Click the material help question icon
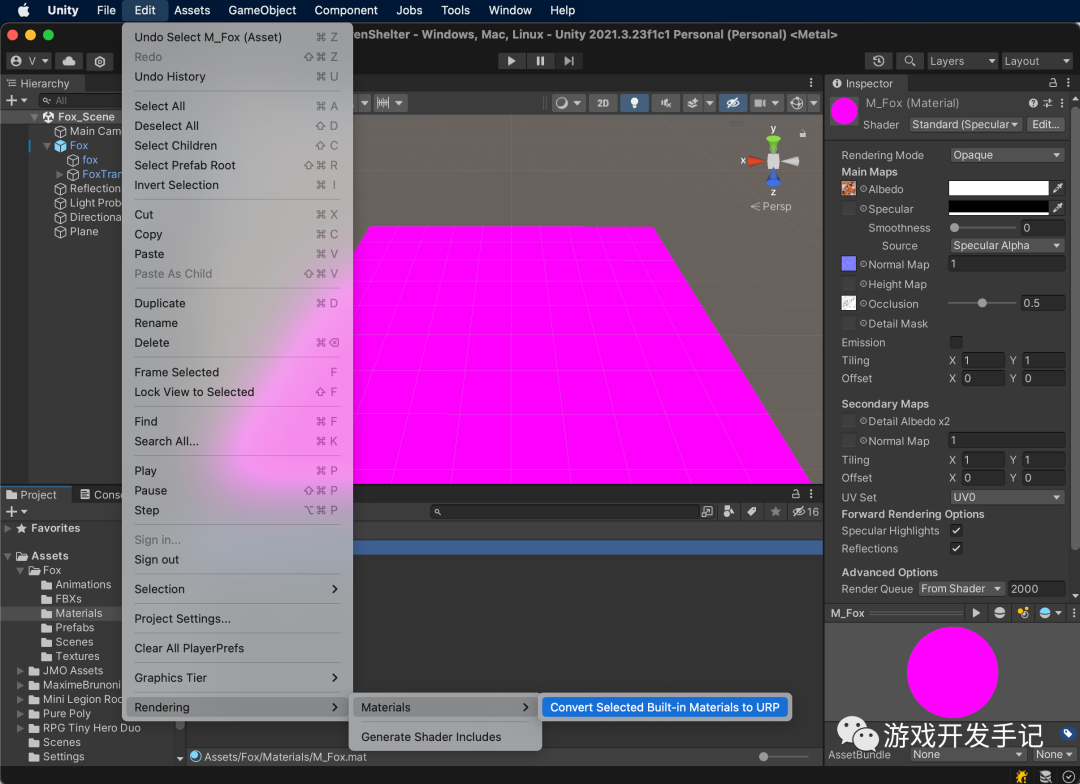Viewport: 1080px width, 784px height. pos(1032,103)
